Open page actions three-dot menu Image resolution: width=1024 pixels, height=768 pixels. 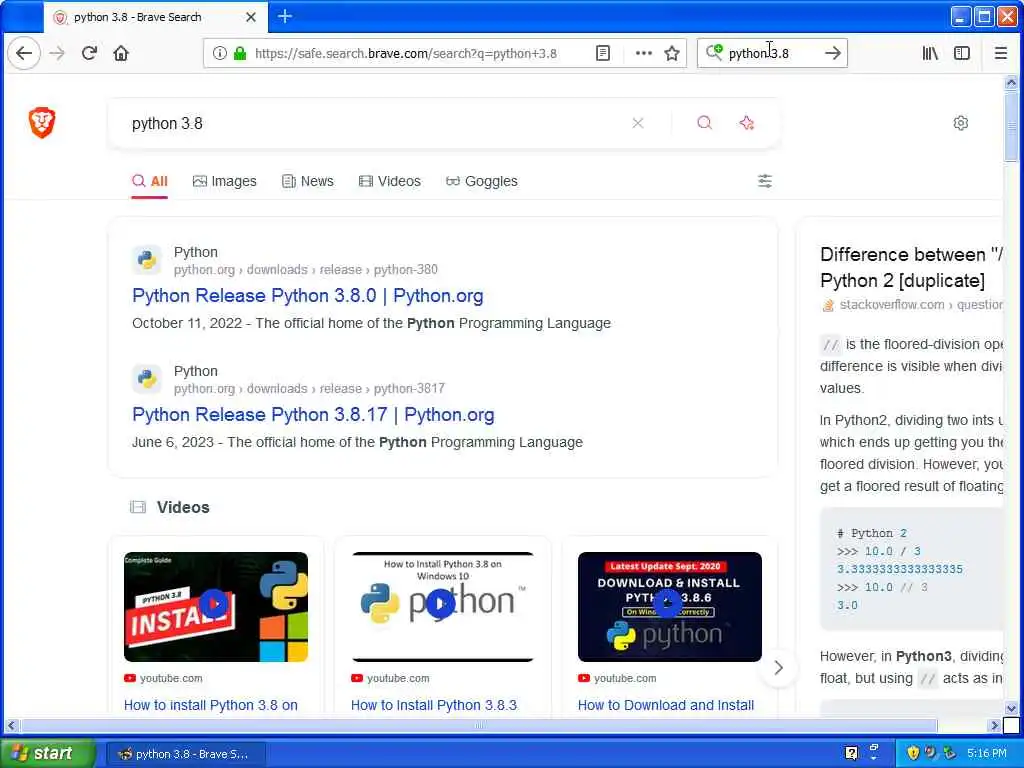643,53
